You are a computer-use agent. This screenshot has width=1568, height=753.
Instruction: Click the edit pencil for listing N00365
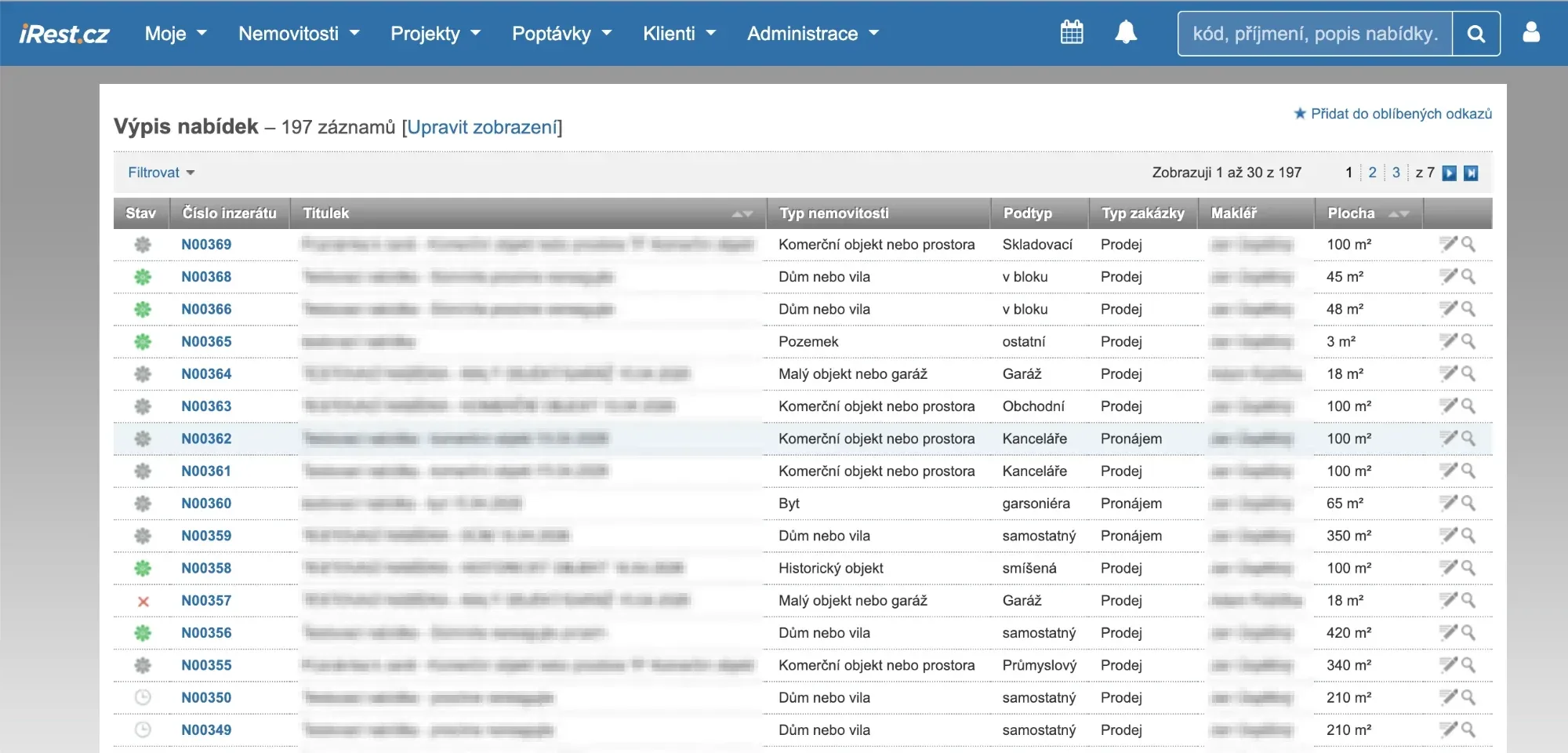coord(1448,341)
